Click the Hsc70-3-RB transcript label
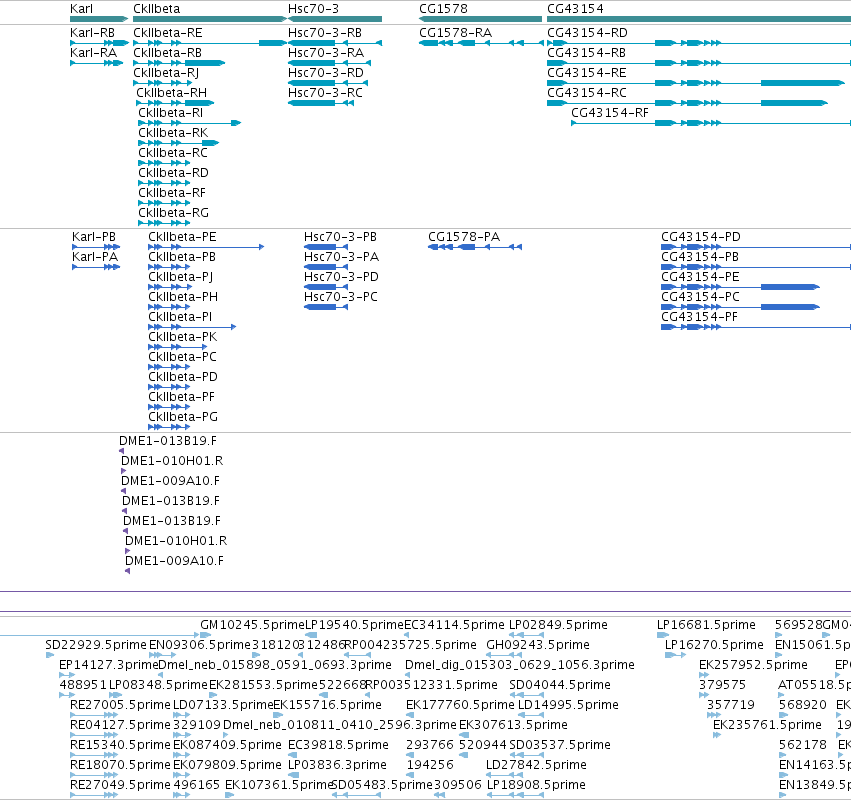Viewport: 851px width, 800px height. click(x=325, y=33)
